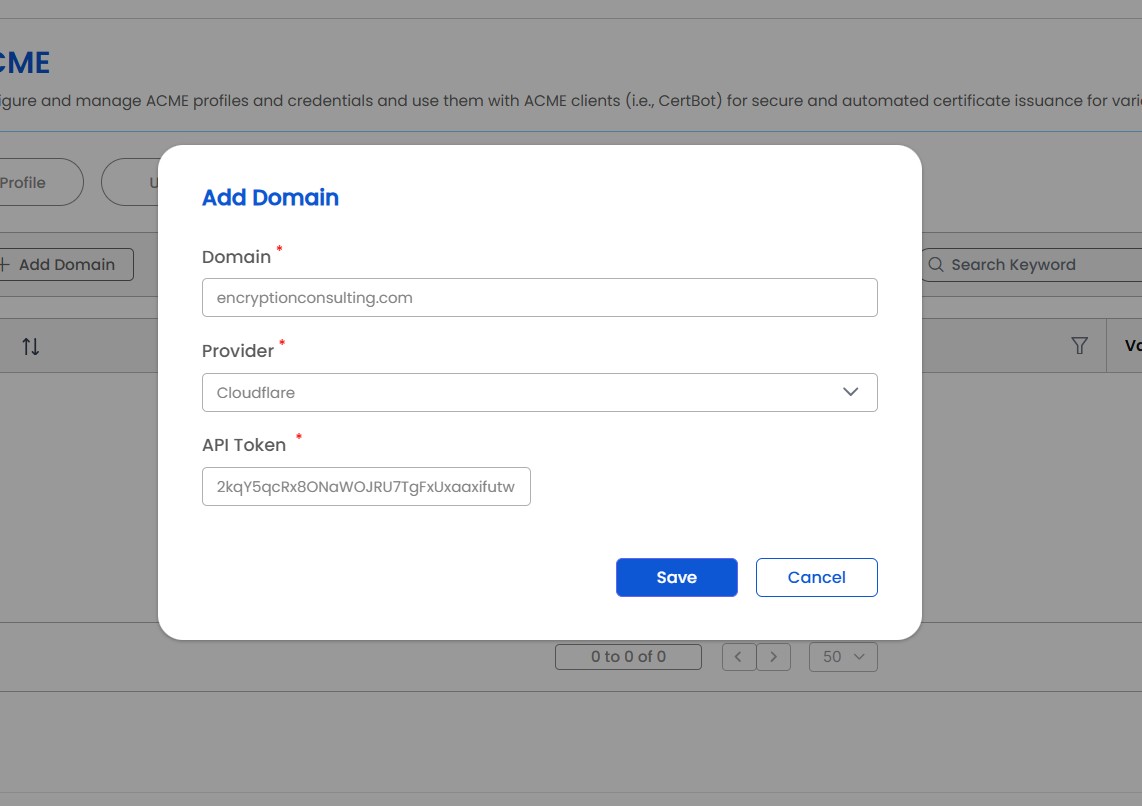Screen dimensions: 1142x806
Task: Go to the previous page with left arrow
Action: [738, 657]
